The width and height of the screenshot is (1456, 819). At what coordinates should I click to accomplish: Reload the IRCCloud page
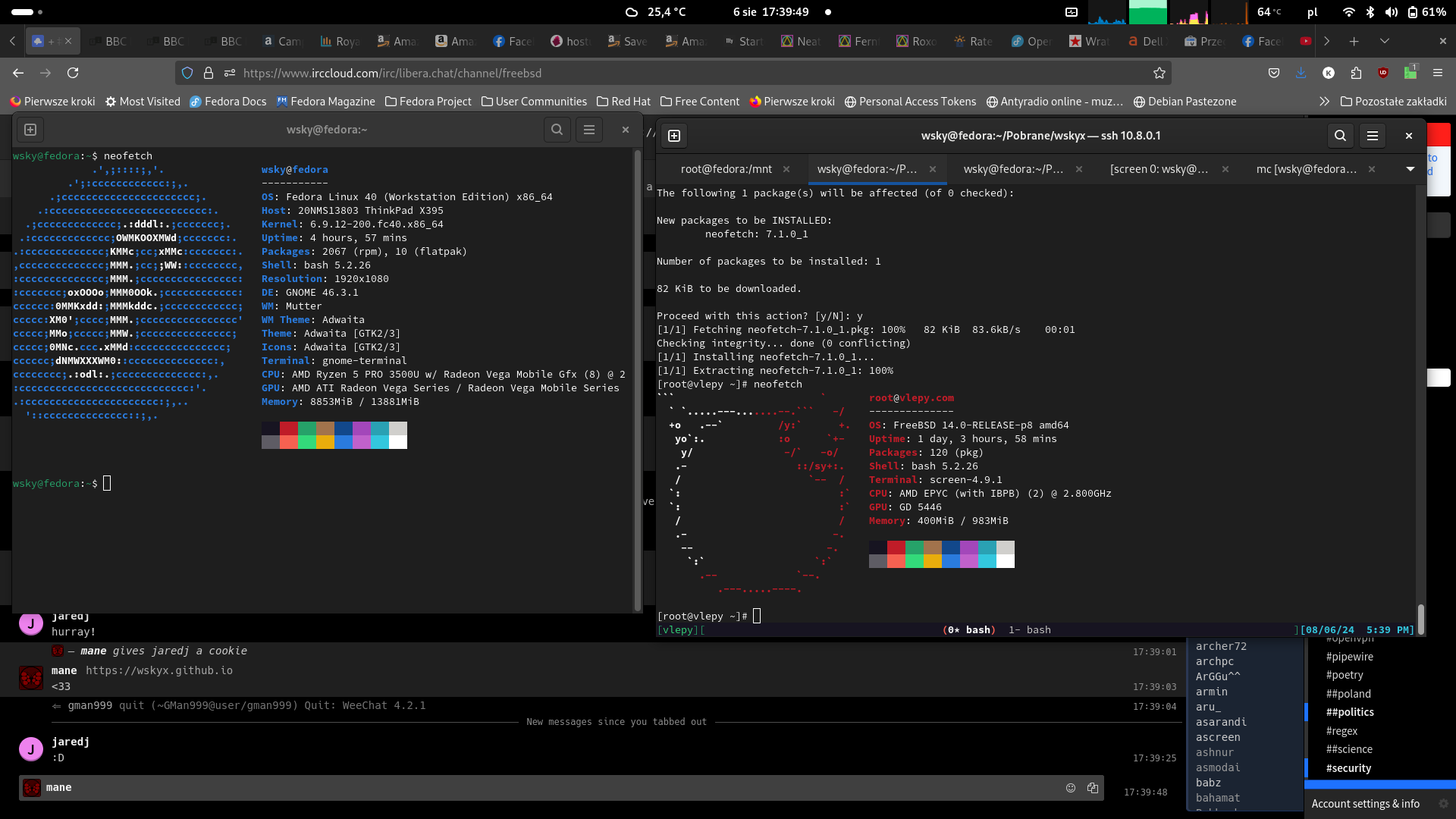click(73, 73)
